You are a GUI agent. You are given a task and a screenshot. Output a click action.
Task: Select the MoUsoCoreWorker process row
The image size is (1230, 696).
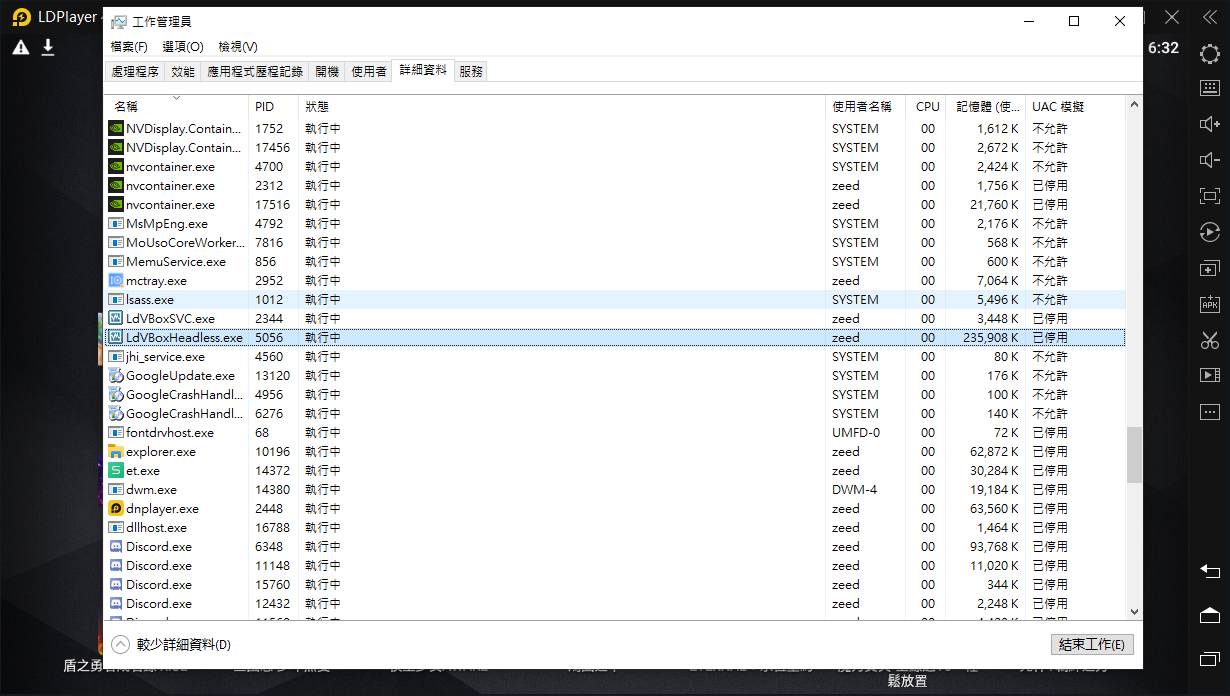tap(615, 243)
